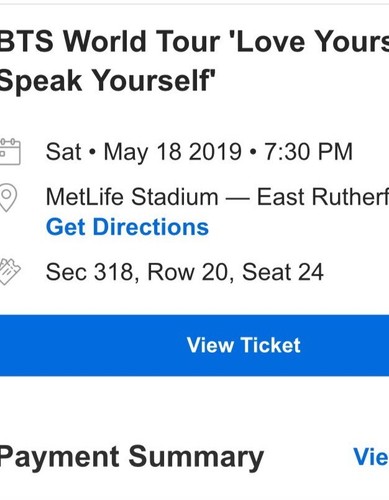
Task: Open the Get Directions link
Action: tap(127, 227)
